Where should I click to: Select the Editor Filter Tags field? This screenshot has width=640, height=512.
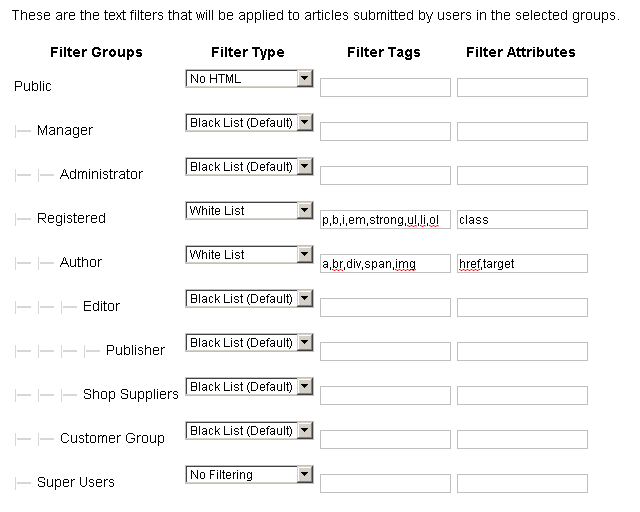point(385,308)
